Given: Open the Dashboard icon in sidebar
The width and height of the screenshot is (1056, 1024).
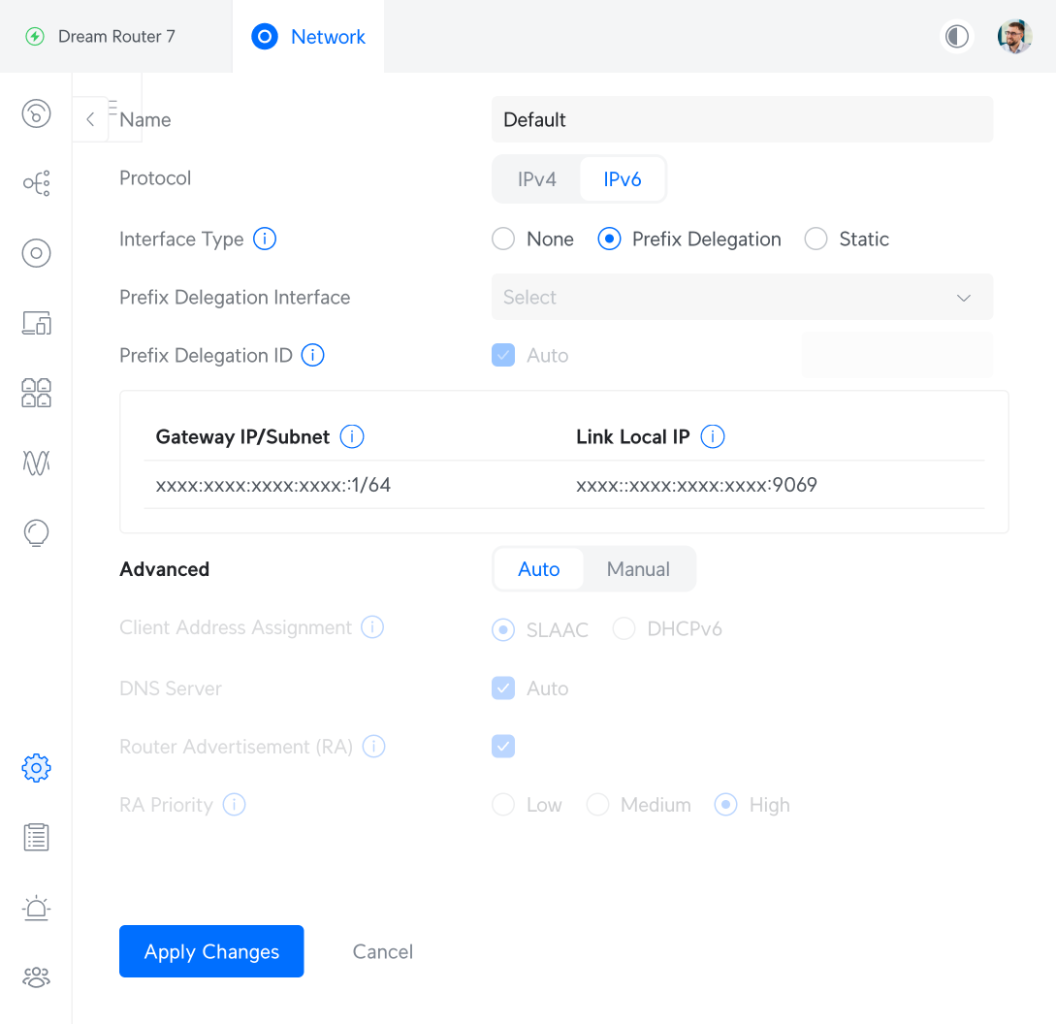Looking at the screenshot, I should pos(36,114).
